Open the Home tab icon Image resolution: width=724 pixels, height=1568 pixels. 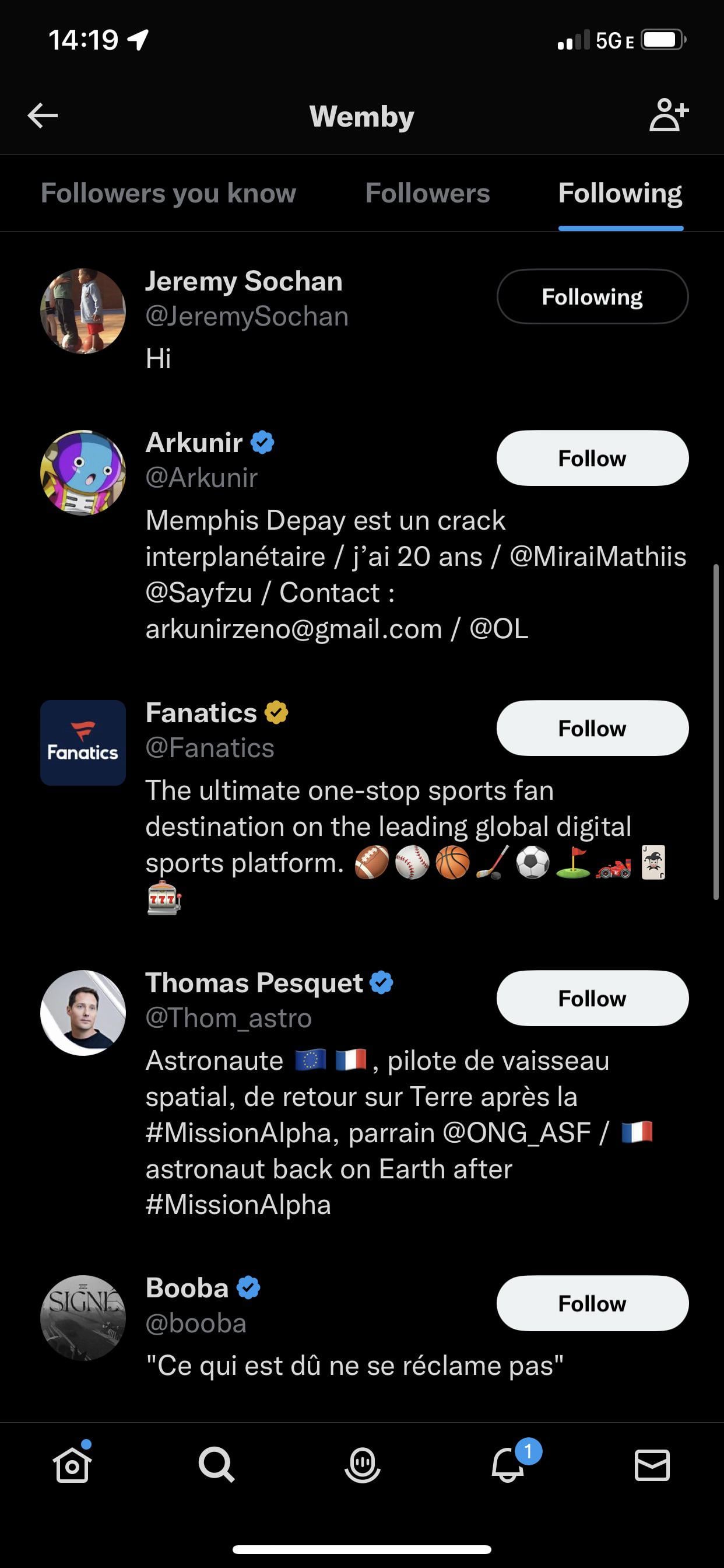[x=72, y=1464]
